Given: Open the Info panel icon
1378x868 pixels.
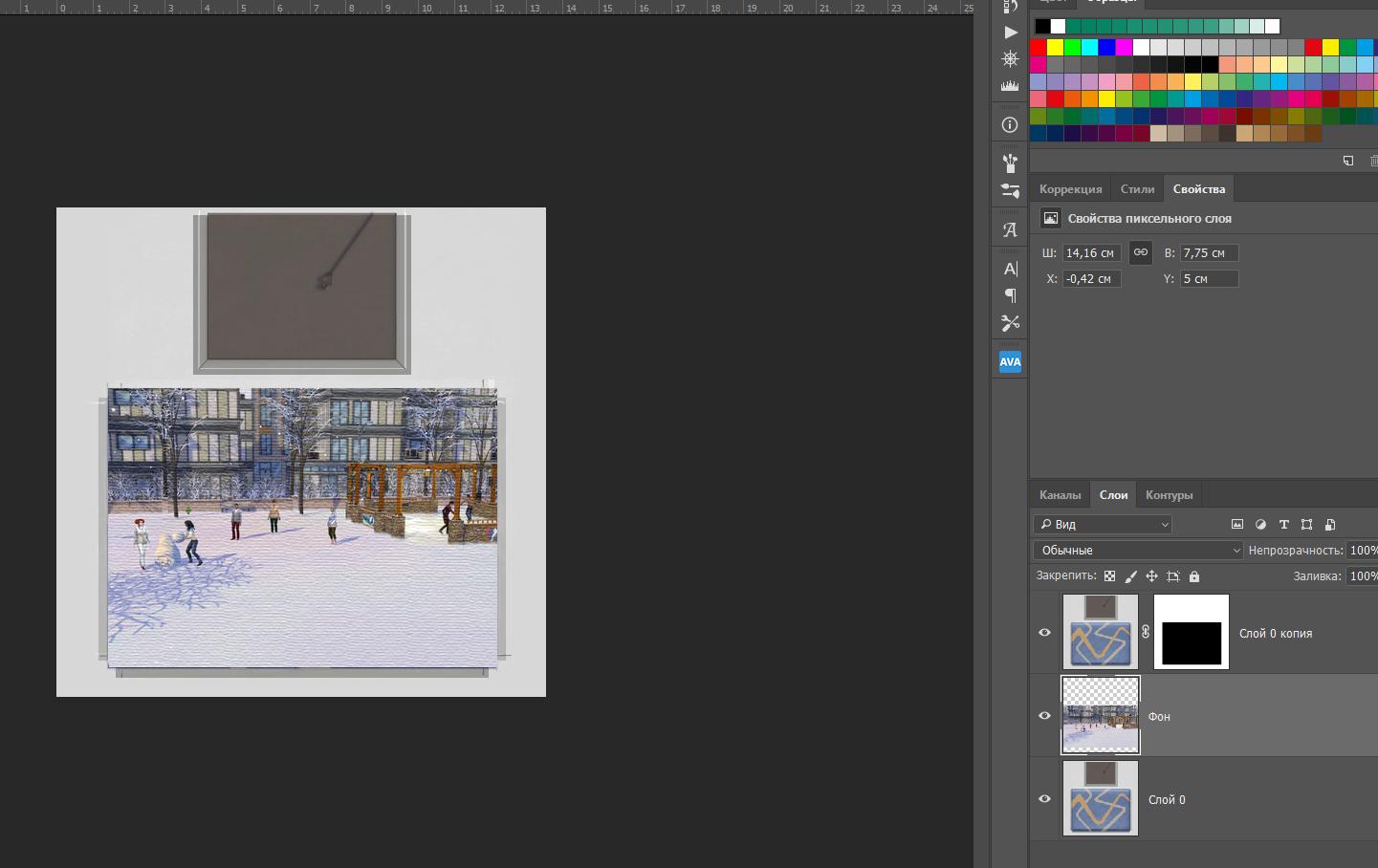Looking at the screenshot, I should pyautogui.click(x=1010, y=125).
